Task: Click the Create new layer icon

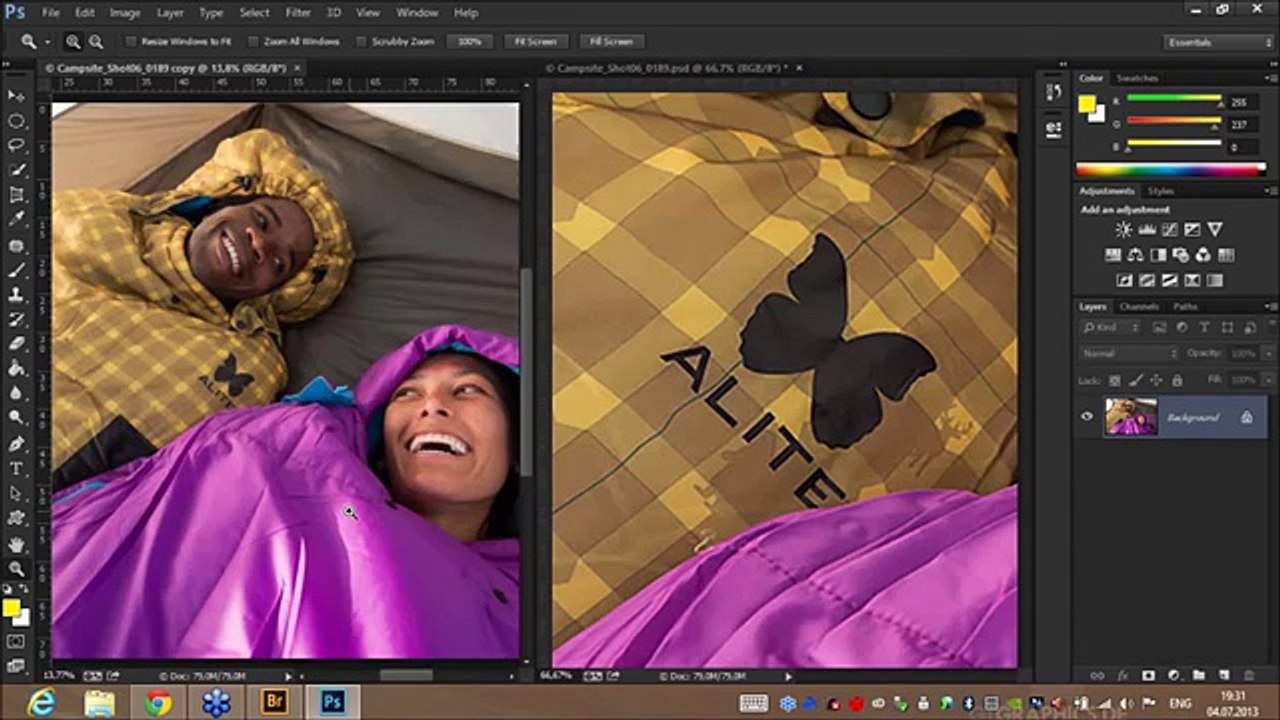Action: click(x=1224, y=676)
